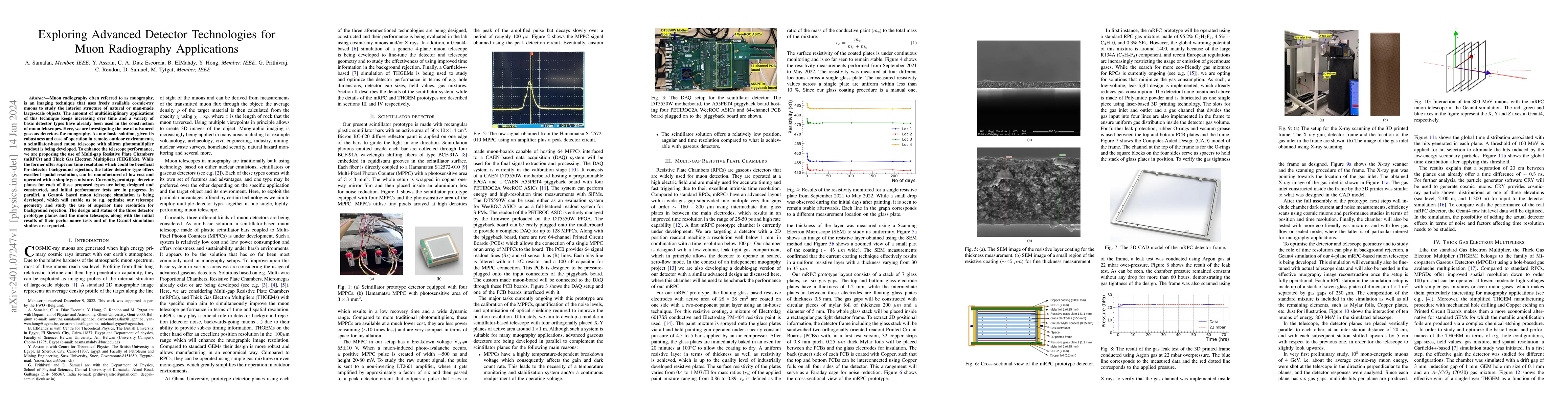1568x406 pixels.
Task: Click the "Fig. 5:" caption about SEM image
Action: pos(1029,256)
